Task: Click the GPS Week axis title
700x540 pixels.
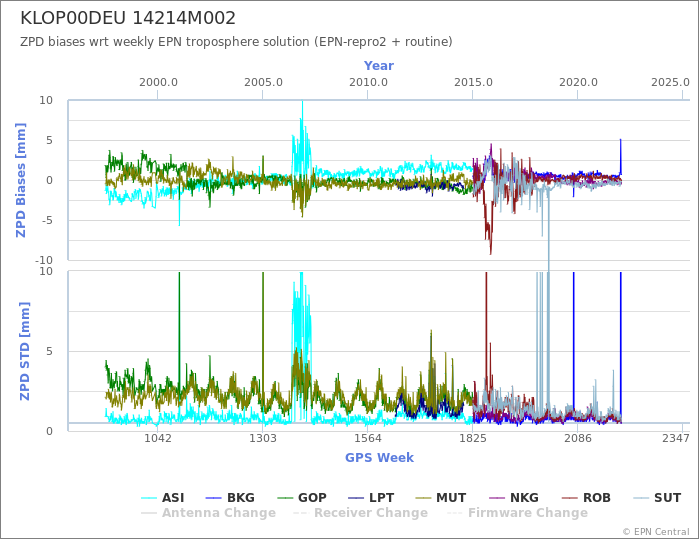Action: (379, 457)
